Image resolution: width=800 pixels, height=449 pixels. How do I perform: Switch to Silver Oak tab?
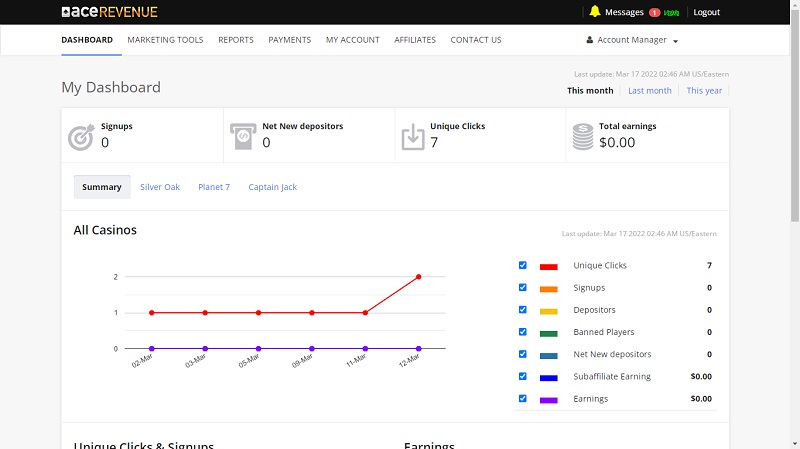pos(160,187)
